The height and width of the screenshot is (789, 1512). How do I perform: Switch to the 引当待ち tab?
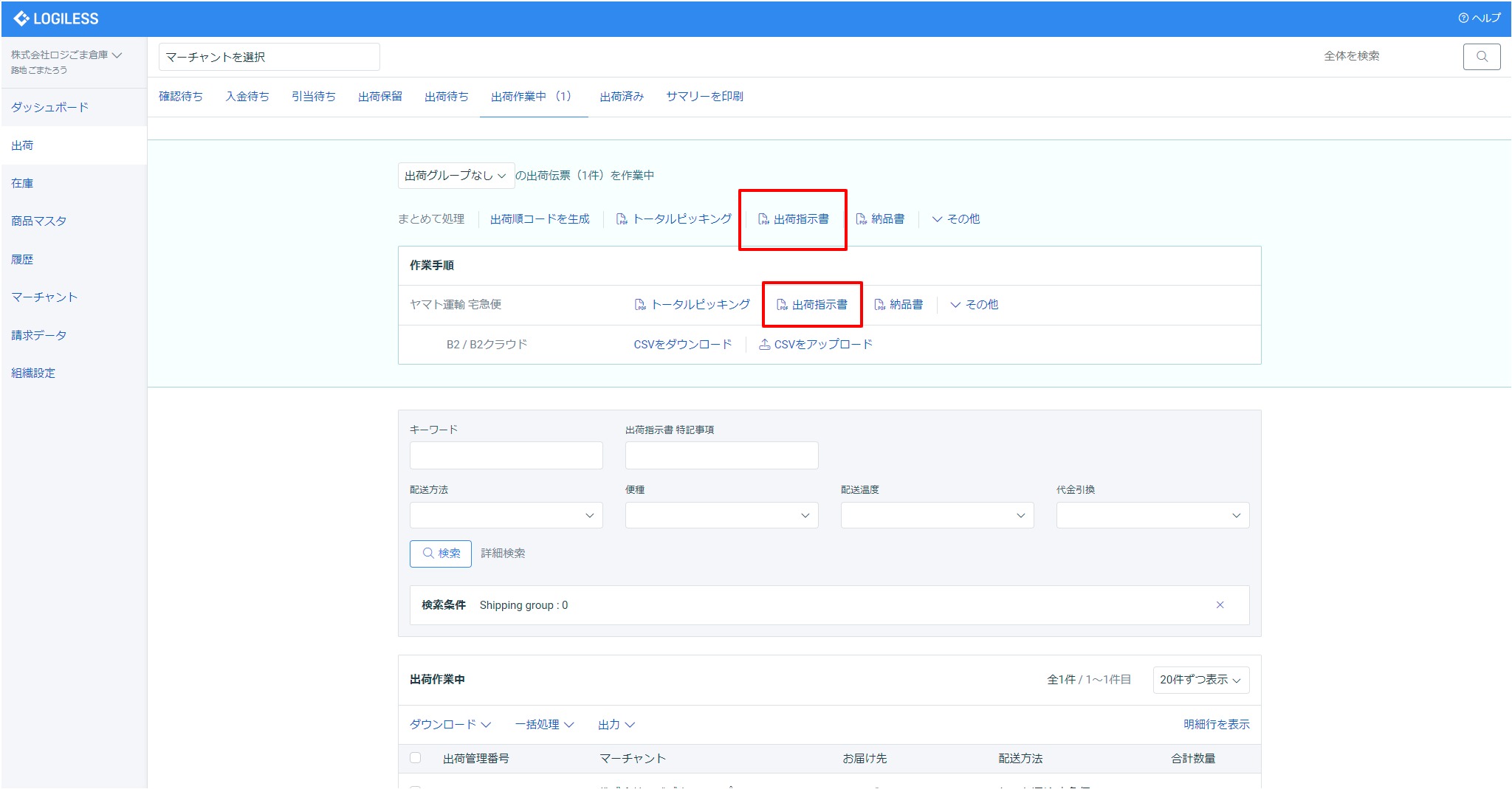[314, 96]
